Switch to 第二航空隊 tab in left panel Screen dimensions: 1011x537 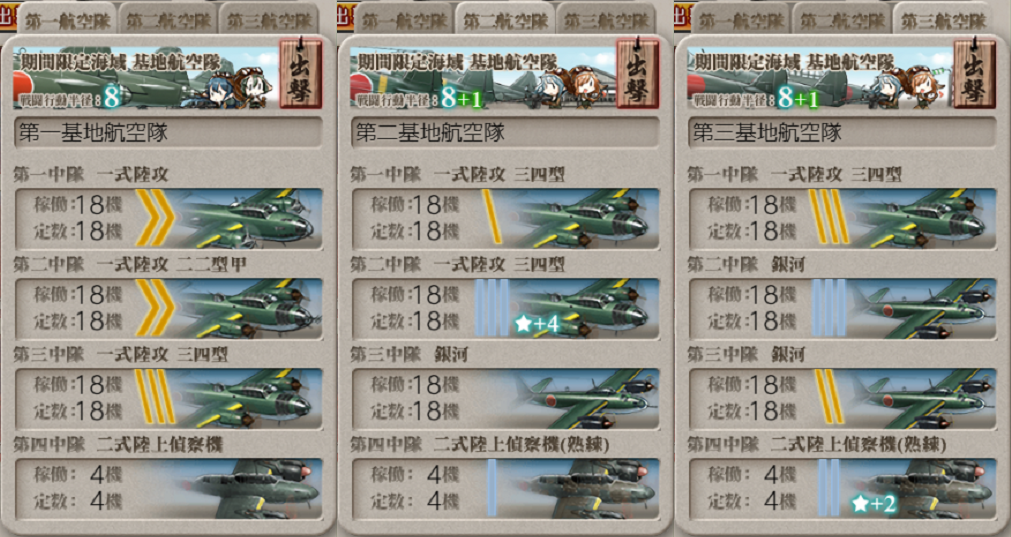pyautogui.click(x=168, y=19)
